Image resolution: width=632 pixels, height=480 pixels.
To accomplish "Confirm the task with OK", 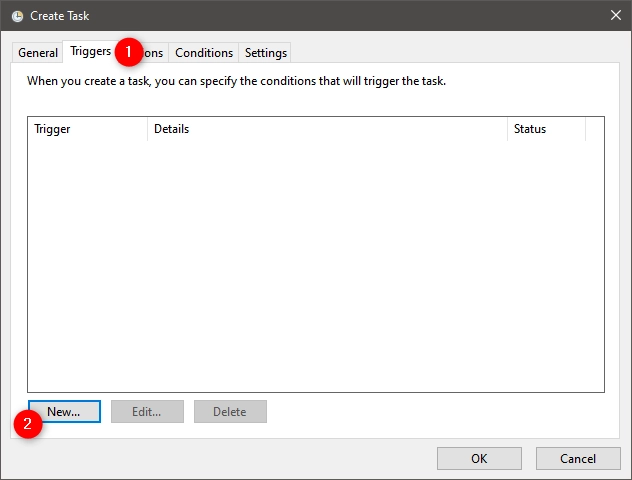I will pyautogui.click(x=479, y=459).
